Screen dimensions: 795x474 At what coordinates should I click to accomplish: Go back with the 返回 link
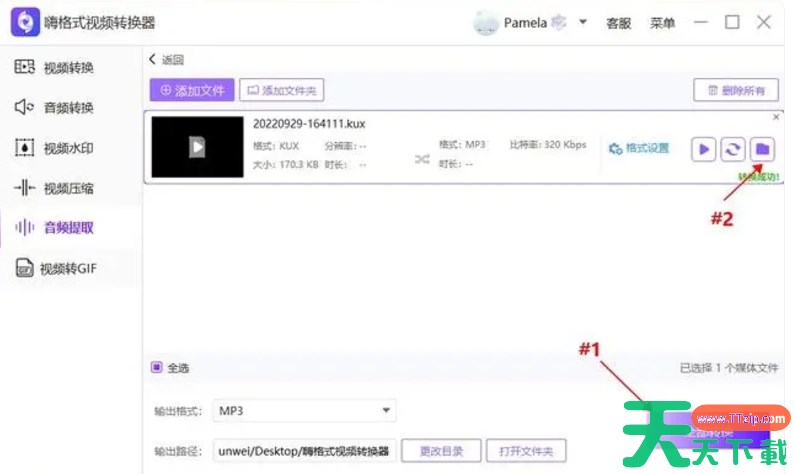click(x=166, y=59)
